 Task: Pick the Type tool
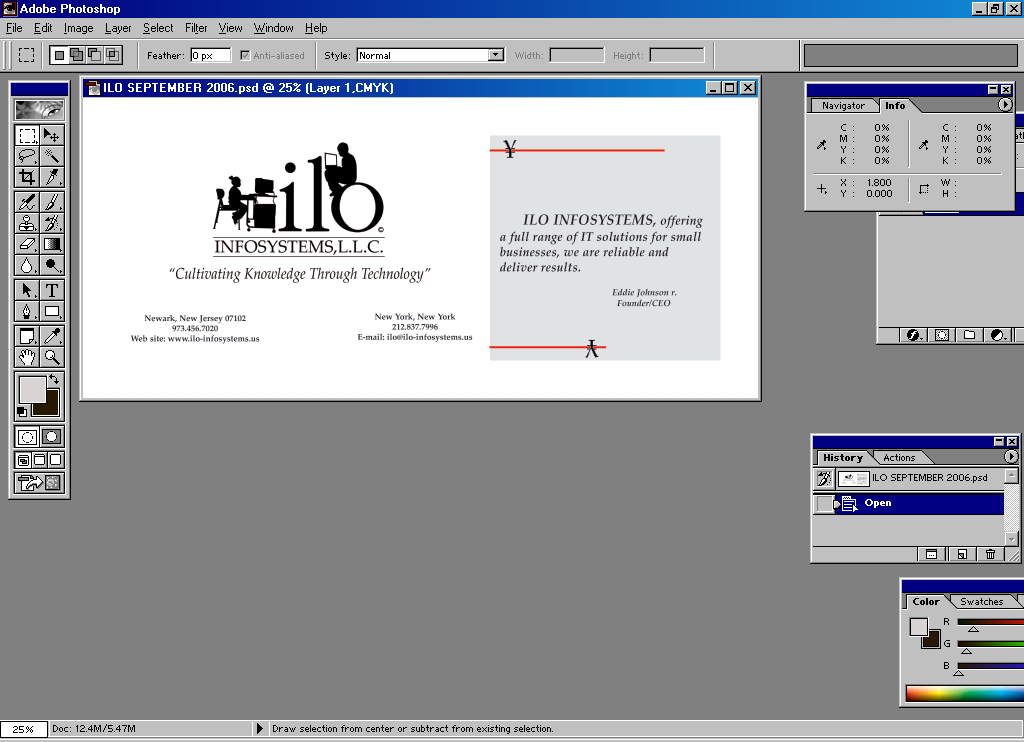pos(52,291)
